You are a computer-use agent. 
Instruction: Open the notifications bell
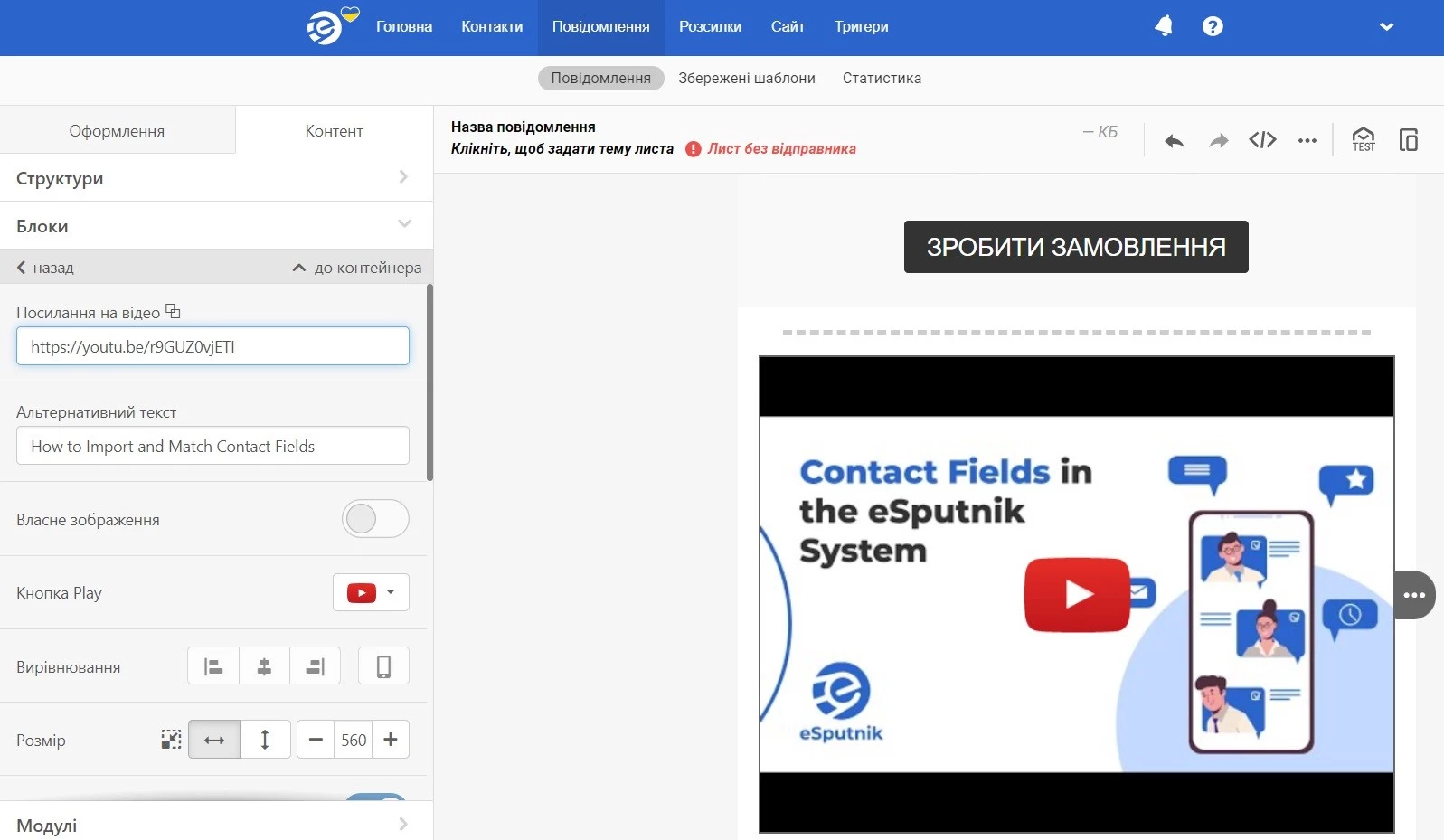(x=1164, y=26)
